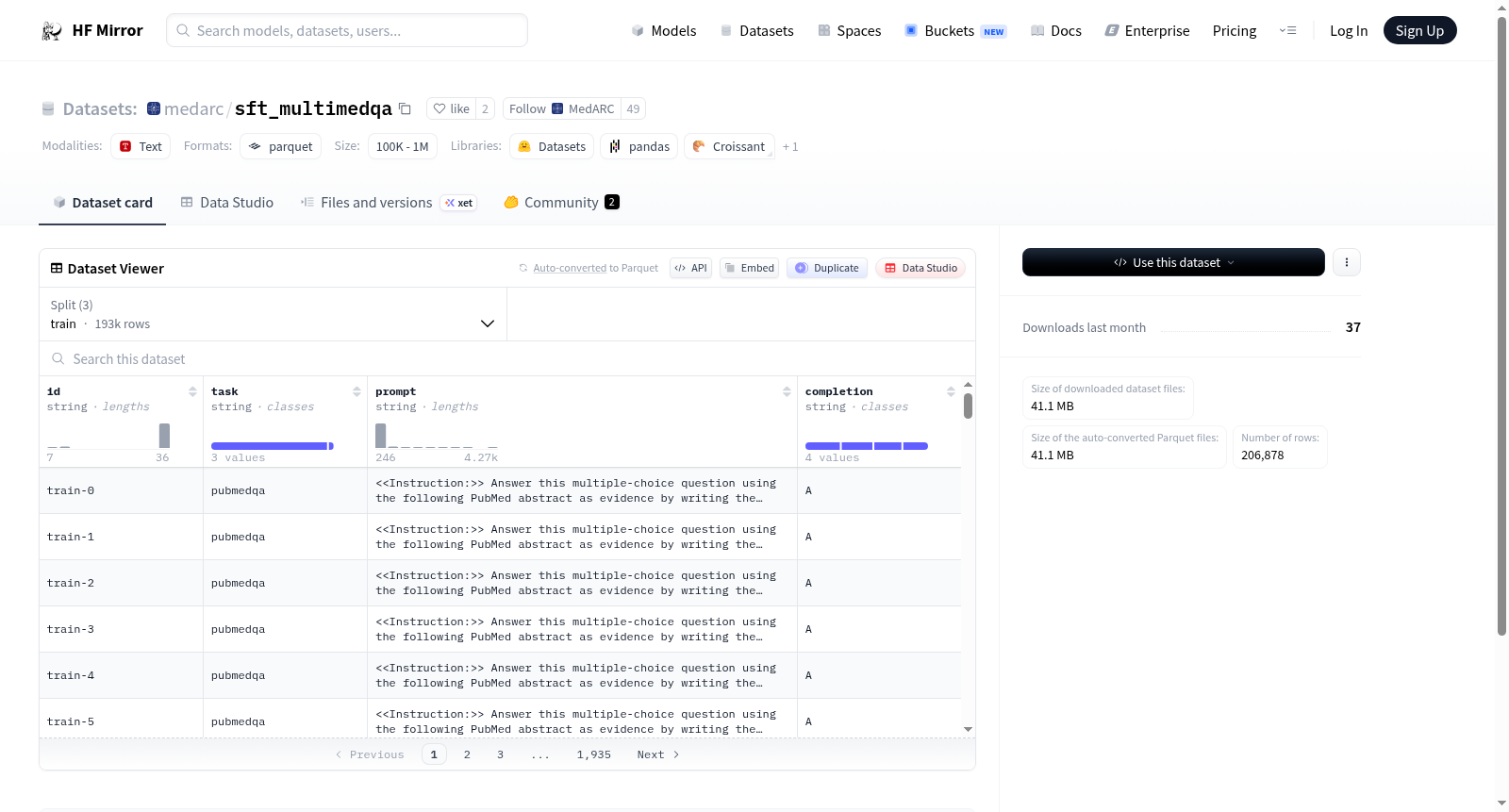Image resolution: width=1509 pixels, height=812 pixels.
Task: Go to page 2 of the table
Action: tap(467, 754)
